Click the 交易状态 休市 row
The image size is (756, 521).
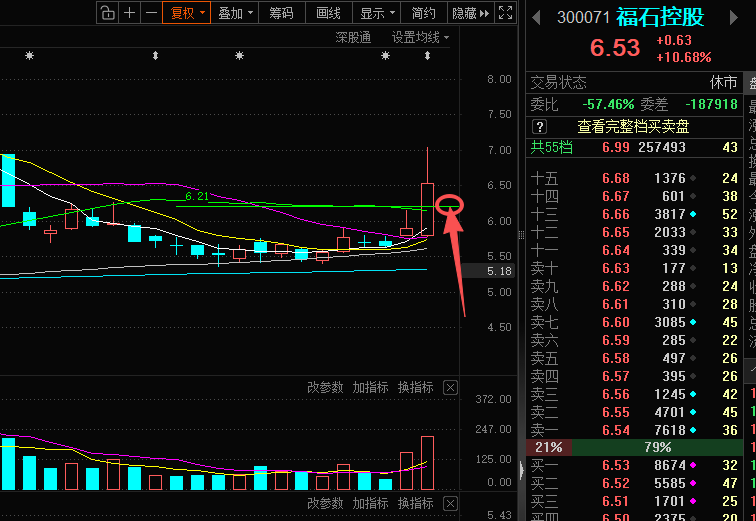point(634,83)
